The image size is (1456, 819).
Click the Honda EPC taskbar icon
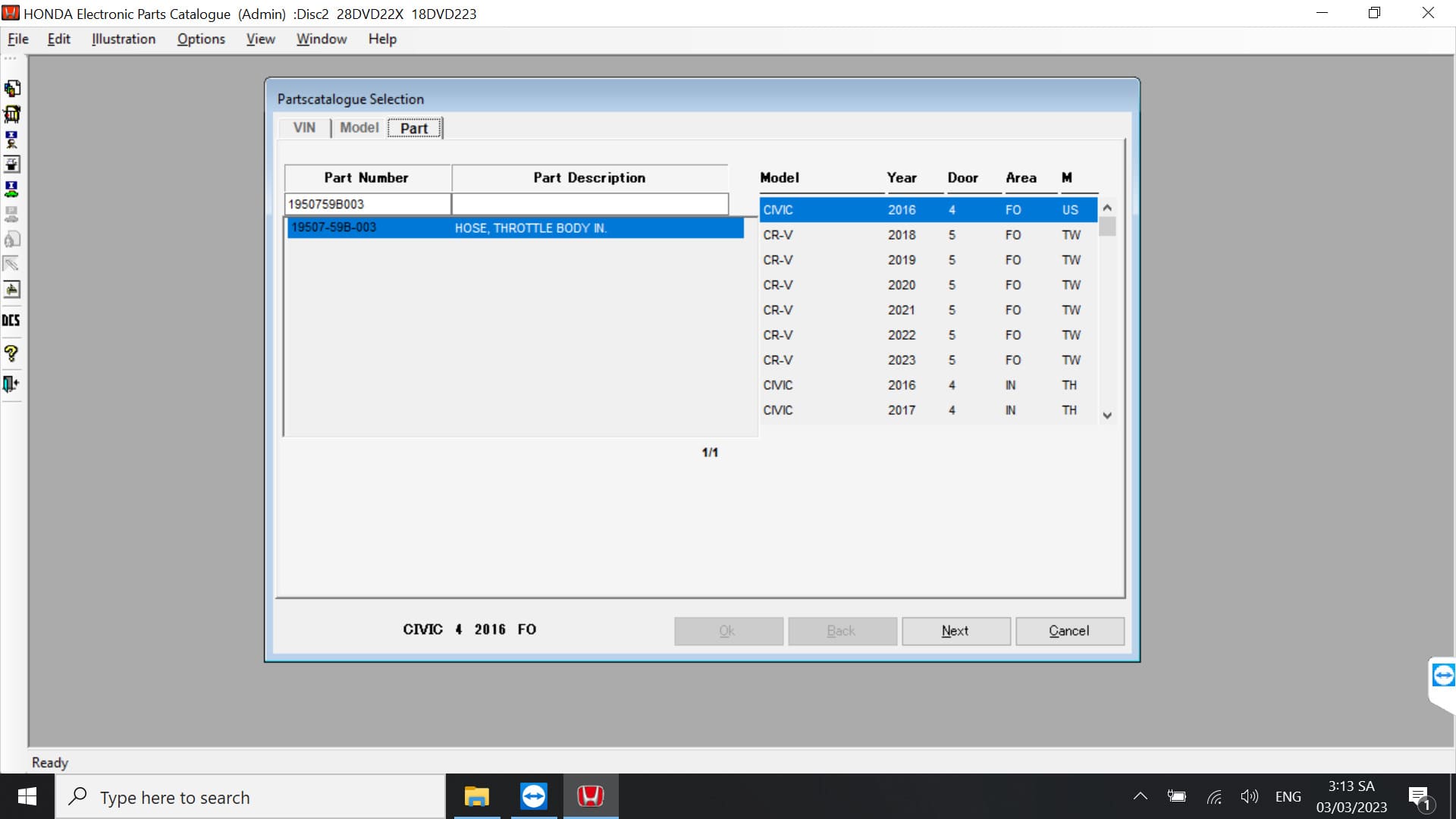(x=591, y=796)
